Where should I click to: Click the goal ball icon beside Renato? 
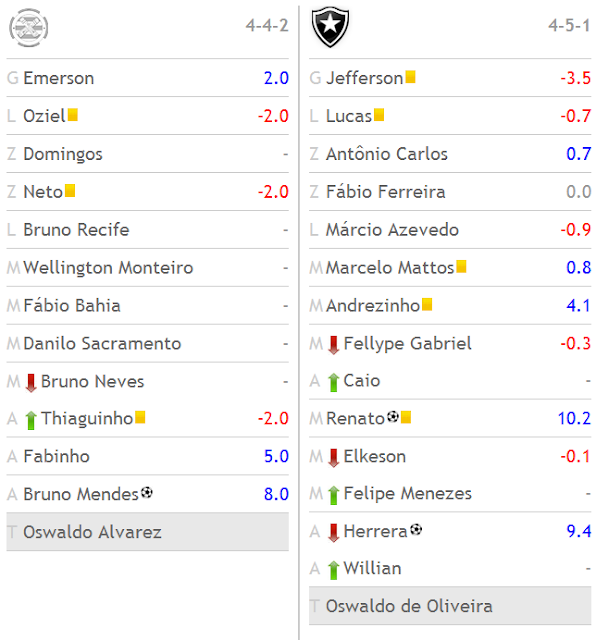coord(393,417)
